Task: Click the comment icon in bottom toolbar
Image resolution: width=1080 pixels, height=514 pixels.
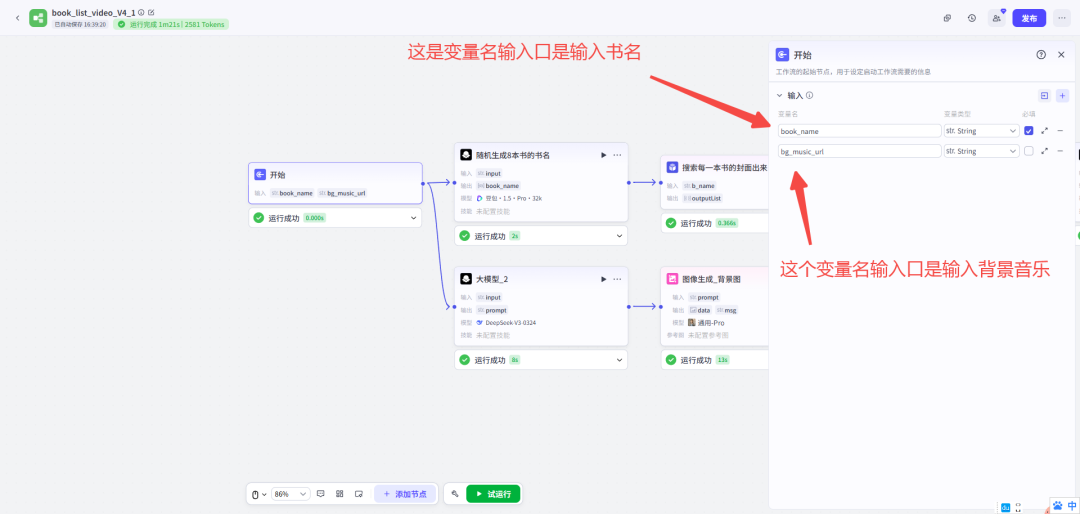Action: pyautogui.click(x=320, y=494)
